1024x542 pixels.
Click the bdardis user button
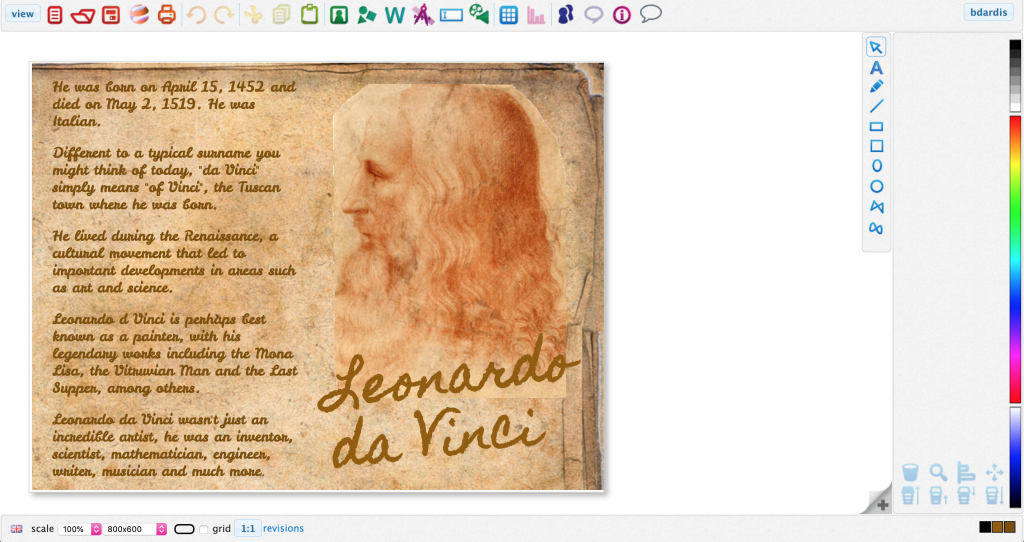click(x=989, y=12)
